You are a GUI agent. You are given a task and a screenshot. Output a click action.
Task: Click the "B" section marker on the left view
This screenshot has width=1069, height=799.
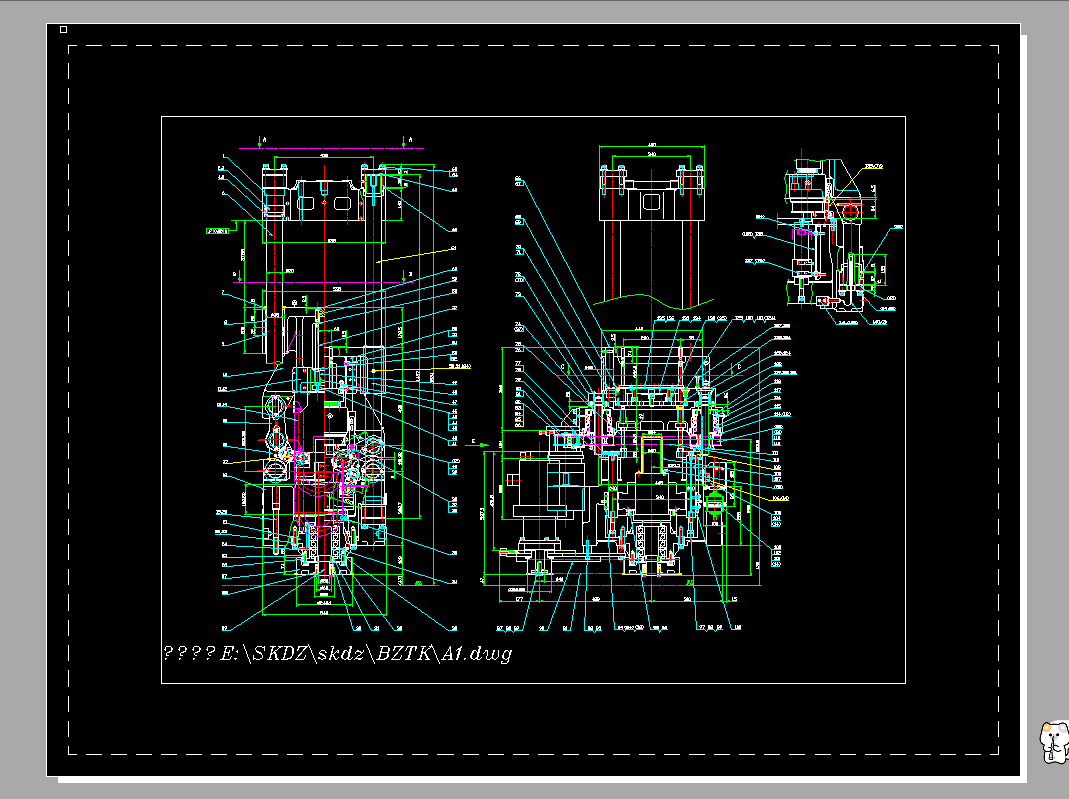[x=233, y=272]
